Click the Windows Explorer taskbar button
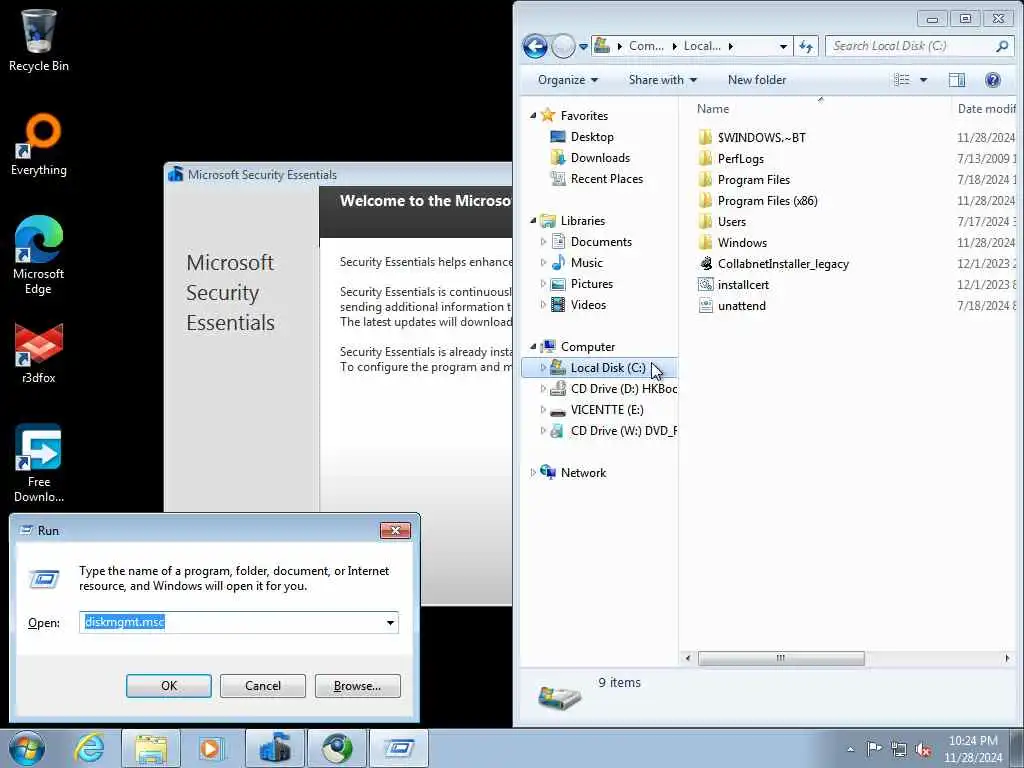 click(x=151, y=748)
